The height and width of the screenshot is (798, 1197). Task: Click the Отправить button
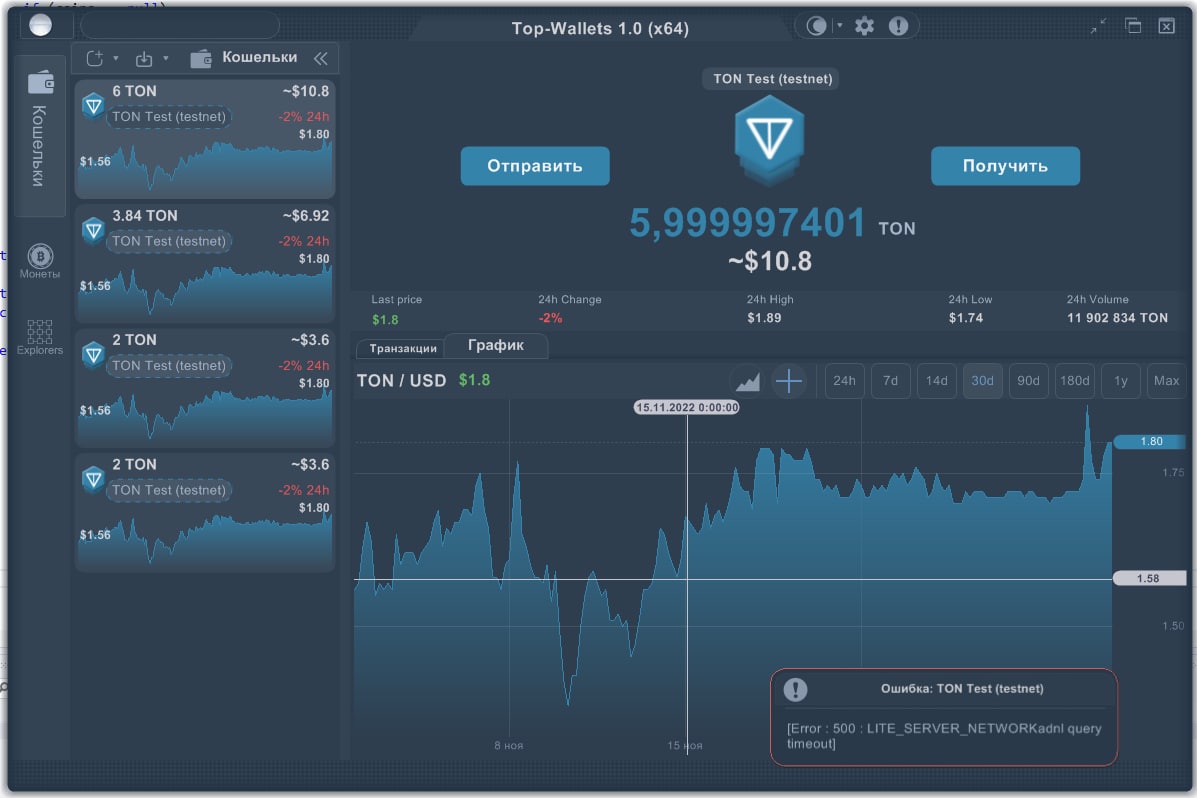coord(535,166)
